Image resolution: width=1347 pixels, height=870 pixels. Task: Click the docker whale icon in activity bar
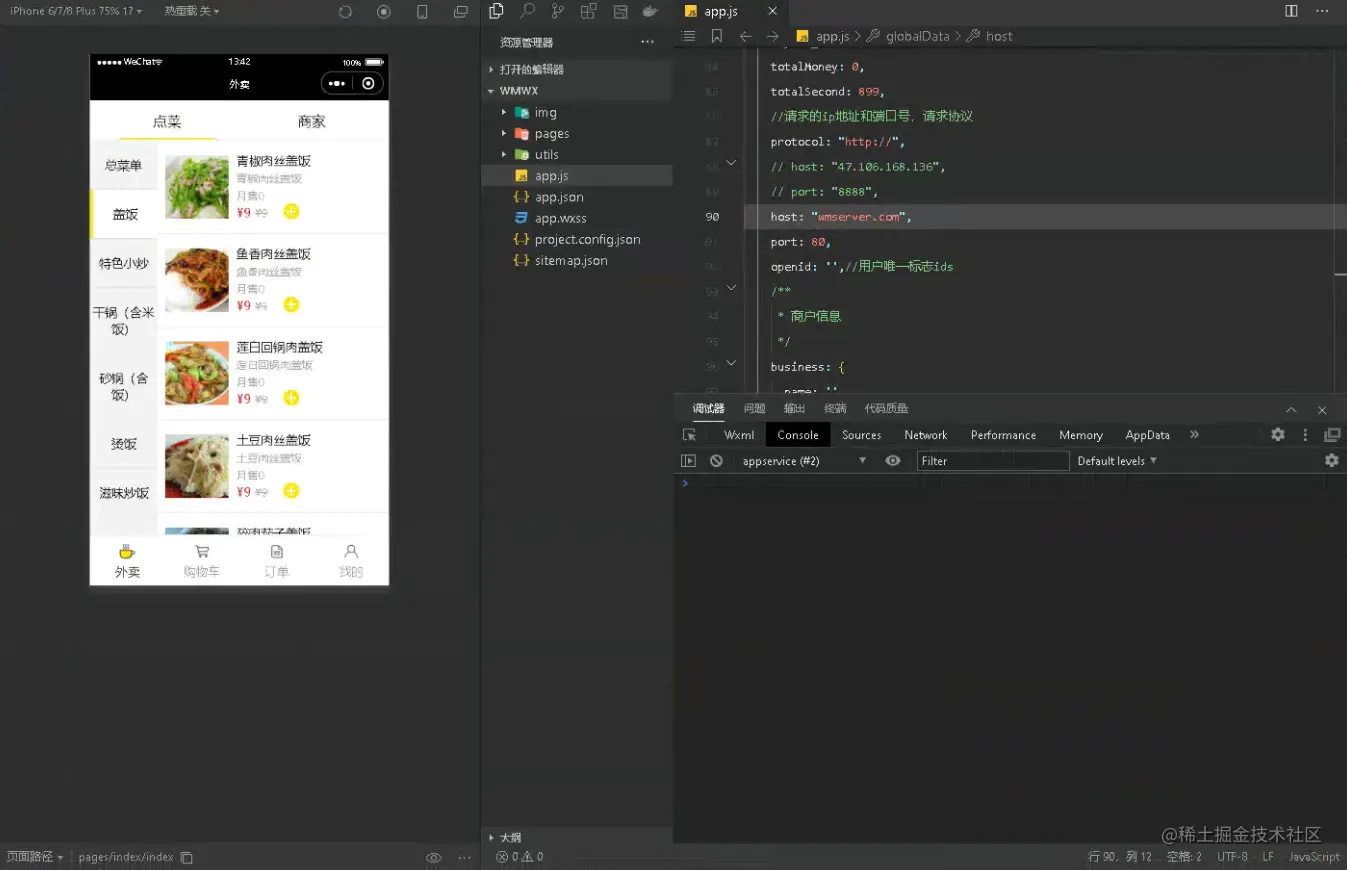coord(650,11)
